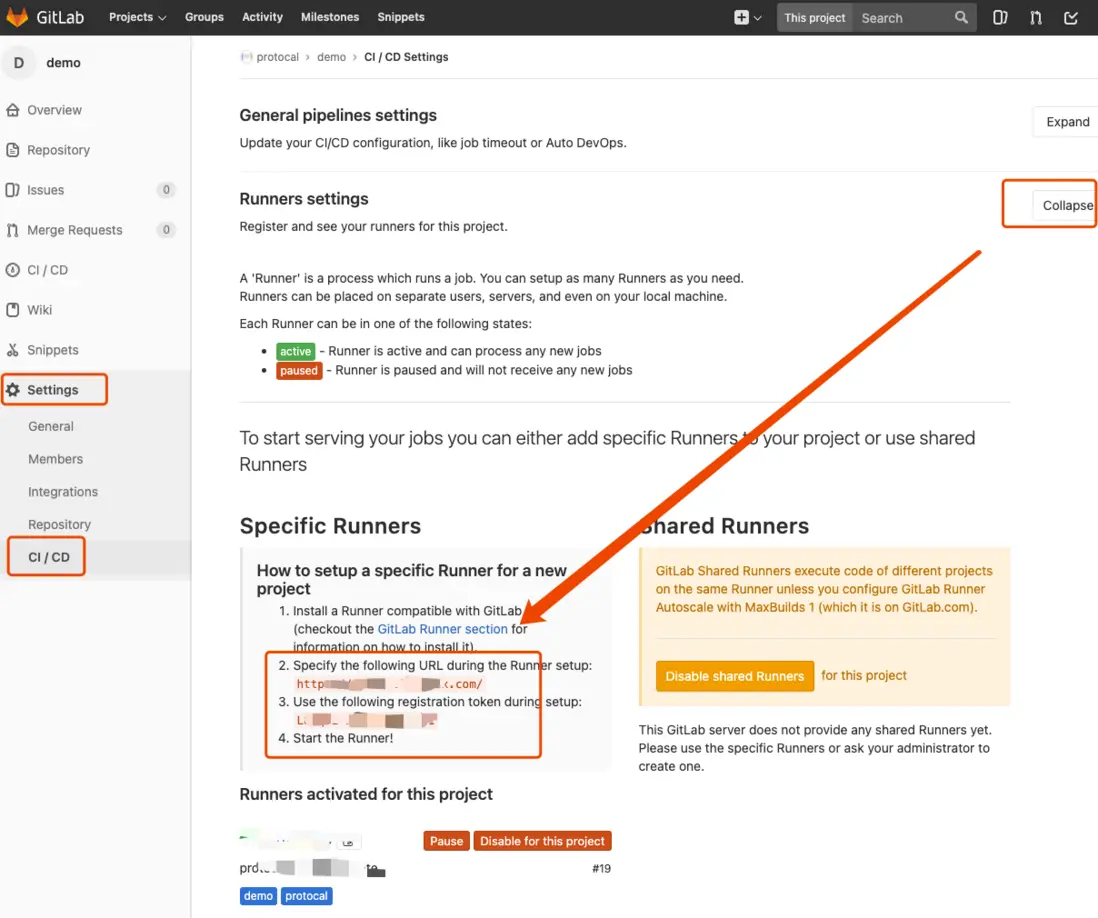This screenshot has height=918, width=1098.
Task: Open Activity in top navigation
Action: point(263,17)
